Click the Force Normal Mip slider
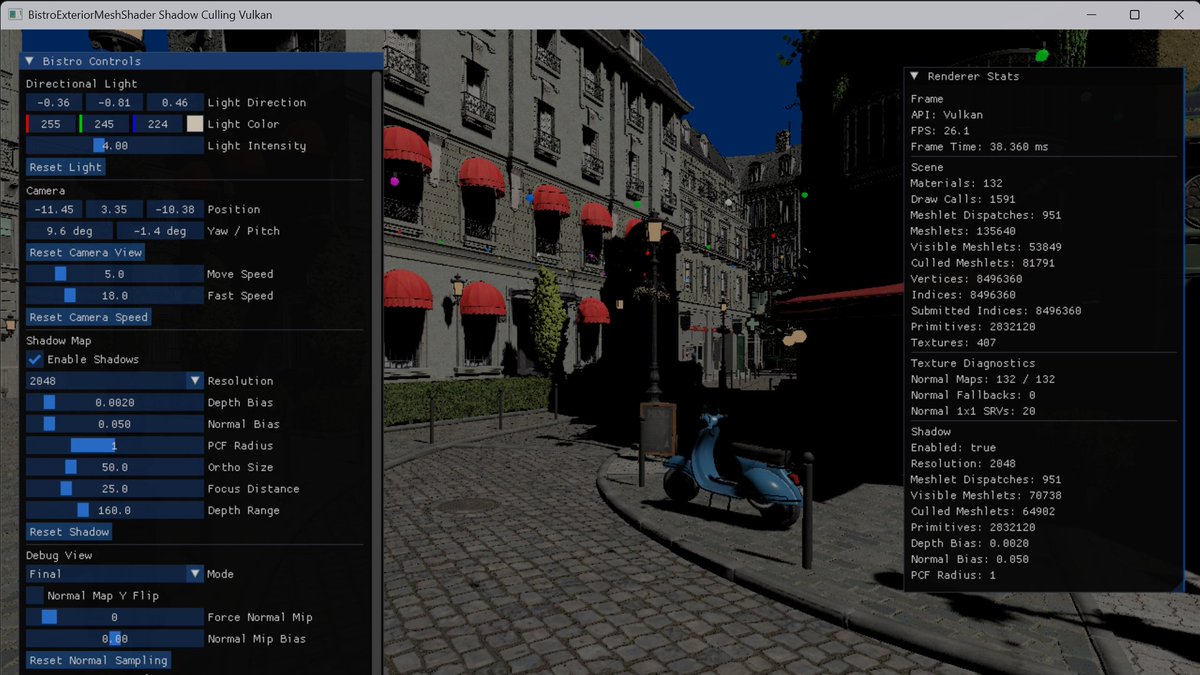1200x675 pixels. click(115, 617)
